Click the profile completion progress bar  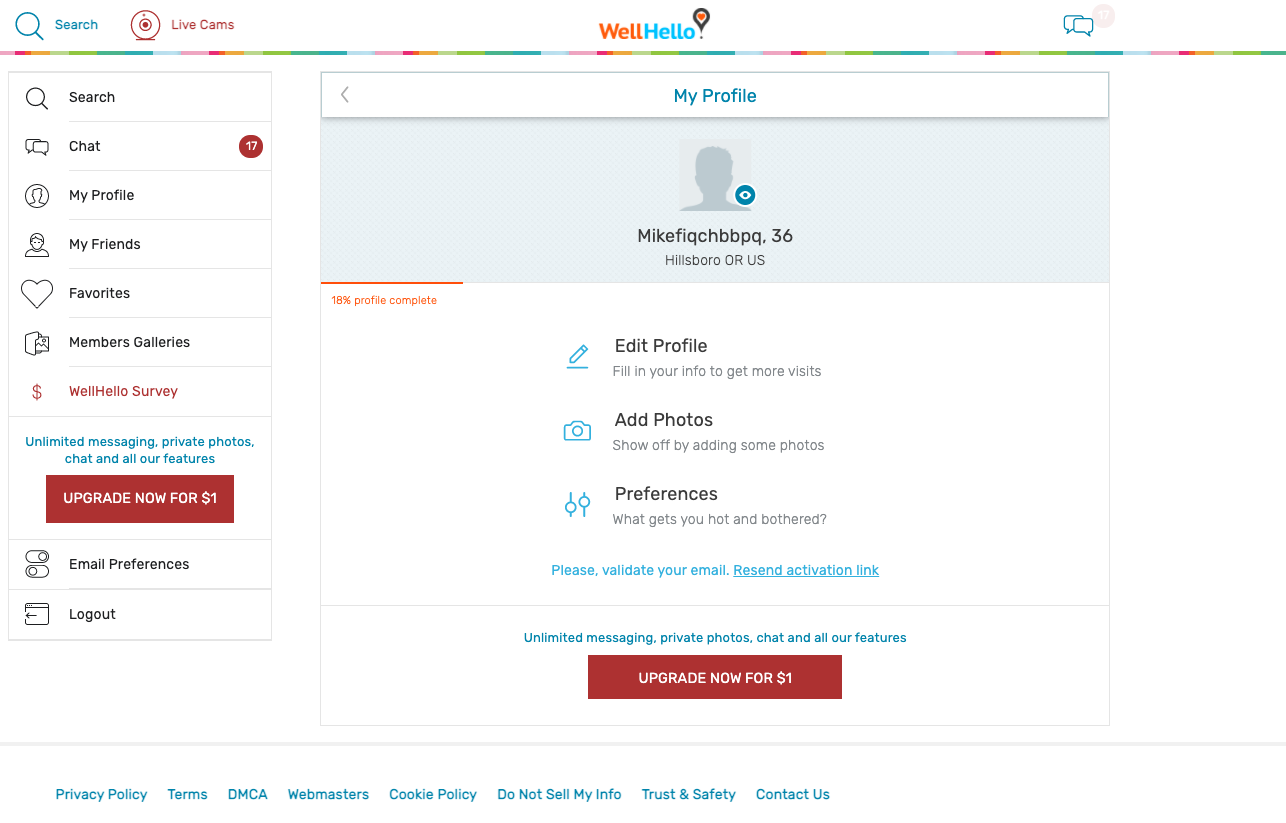pyautogui.click(x=392, y=284)
